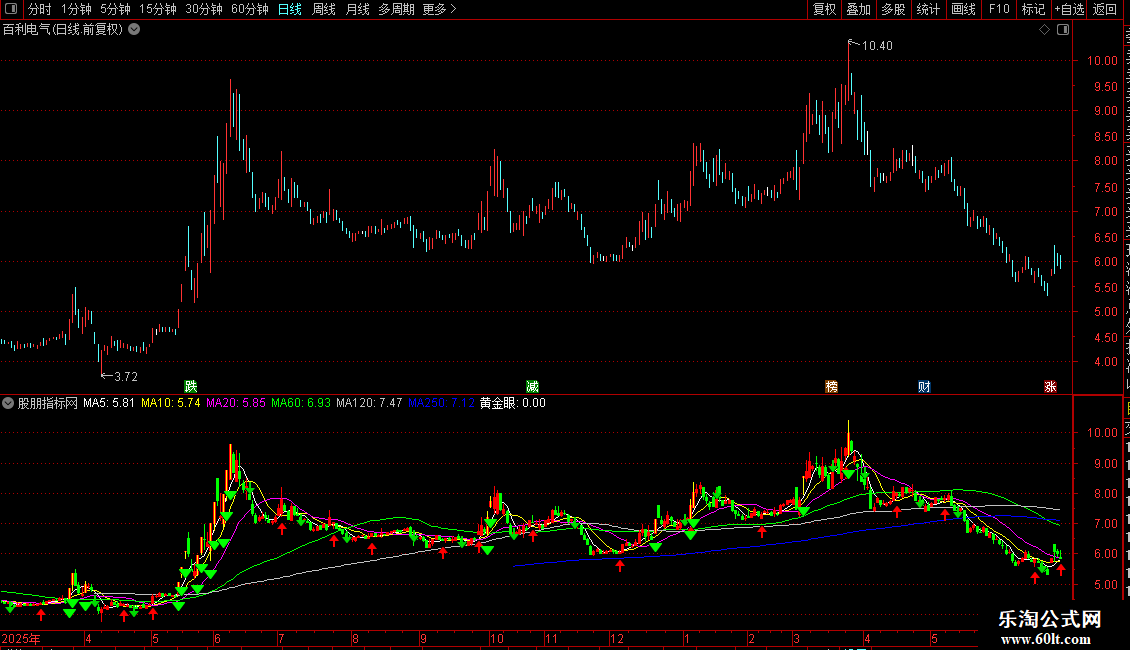Select the 15分钟 period
1130x650 pixels.
click(158, 9)
